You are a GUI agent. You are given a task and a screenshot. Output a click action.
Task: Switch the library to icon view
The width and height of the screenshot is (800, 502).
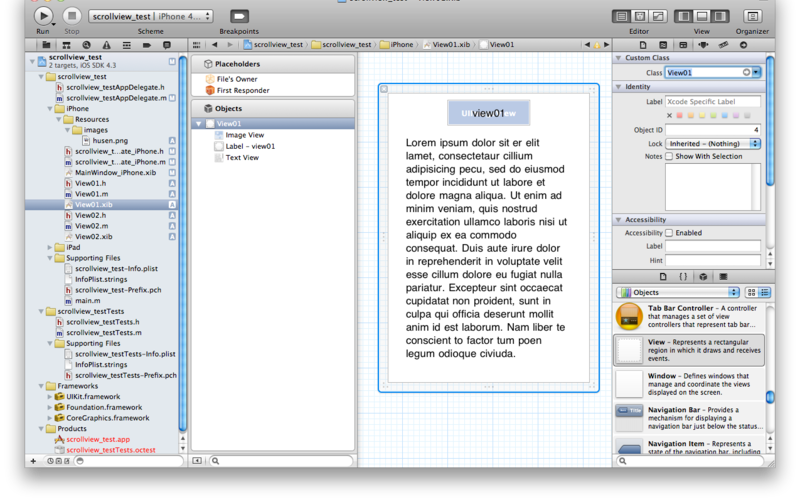(751, 292)
